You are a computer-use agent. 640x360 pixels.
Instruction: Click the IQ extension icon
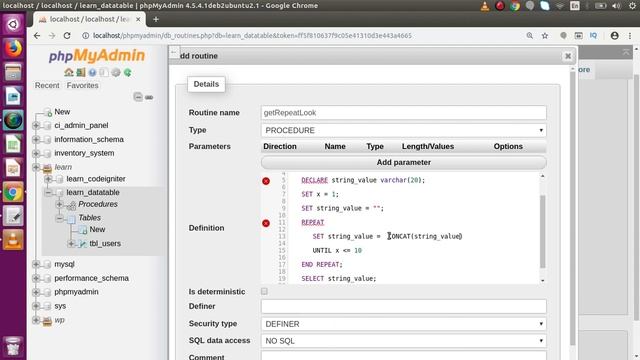[x=593, y=36]
